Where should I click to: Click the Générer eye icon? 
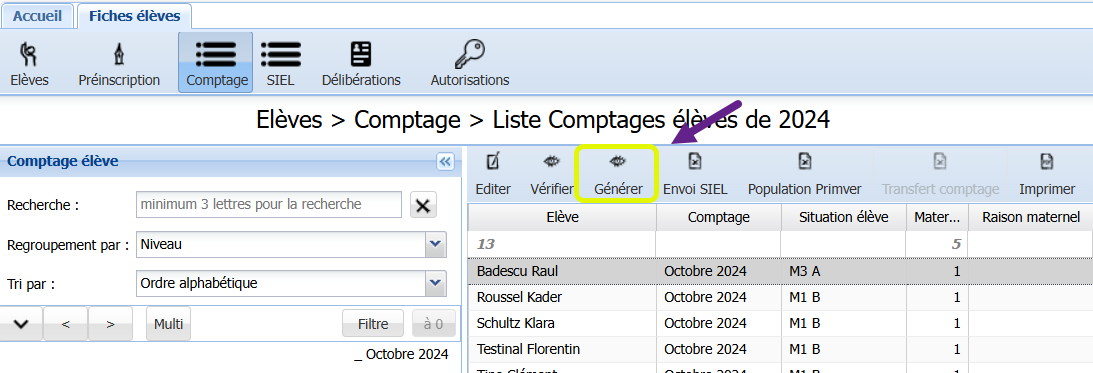[x=618, y=162]
